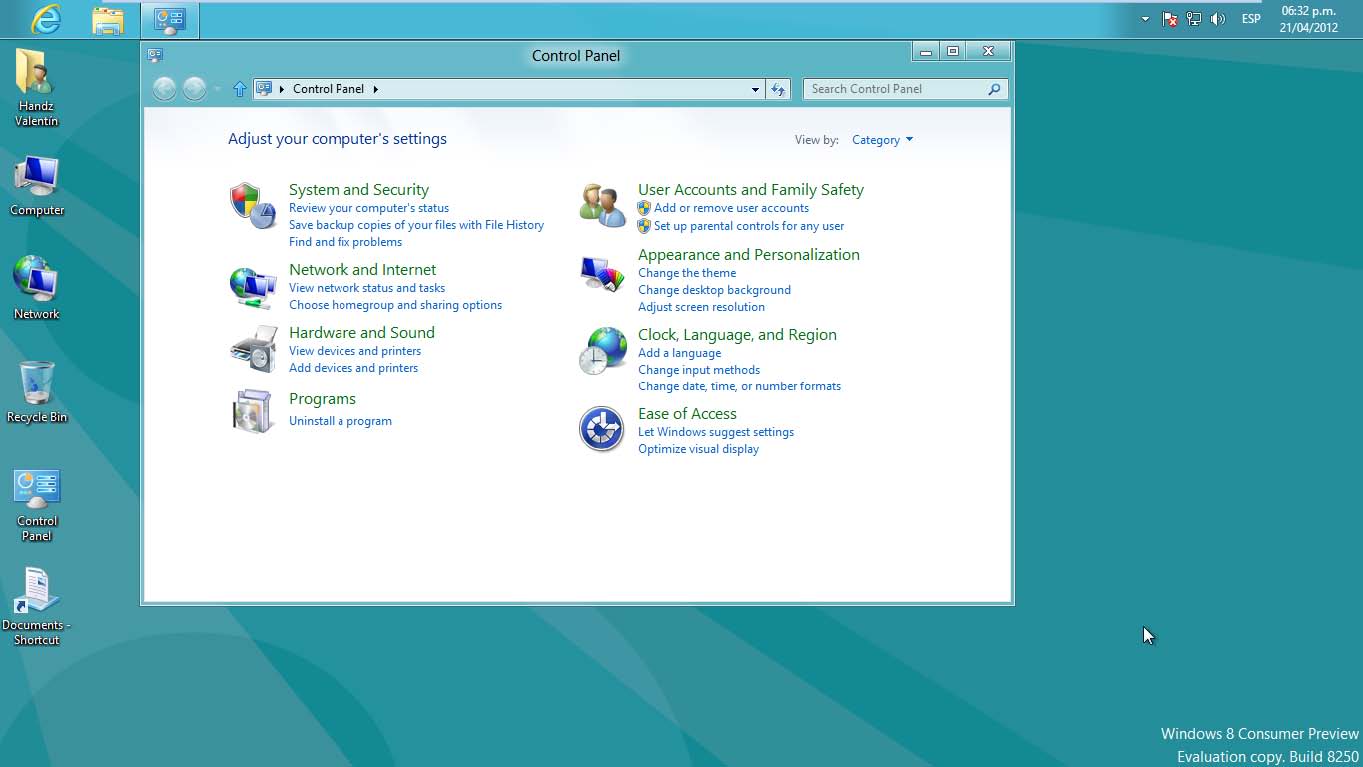Click Add or remove user accounts

pyautogui.click(x=731, y=208)
